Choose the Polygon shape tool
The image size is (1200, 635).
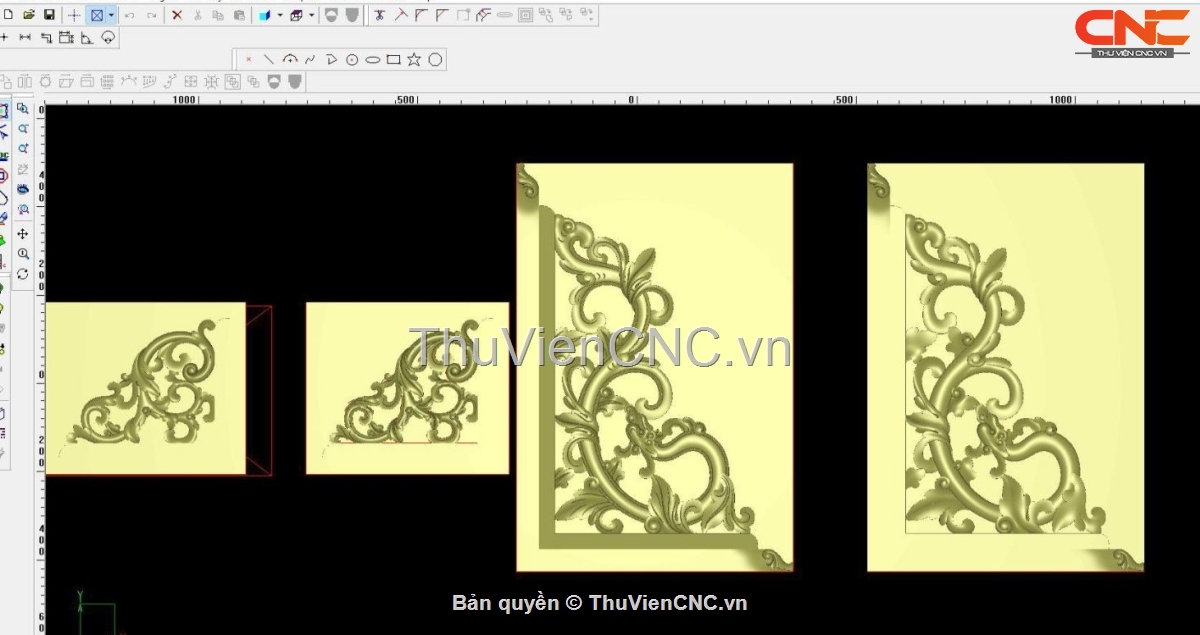[435, 60]
